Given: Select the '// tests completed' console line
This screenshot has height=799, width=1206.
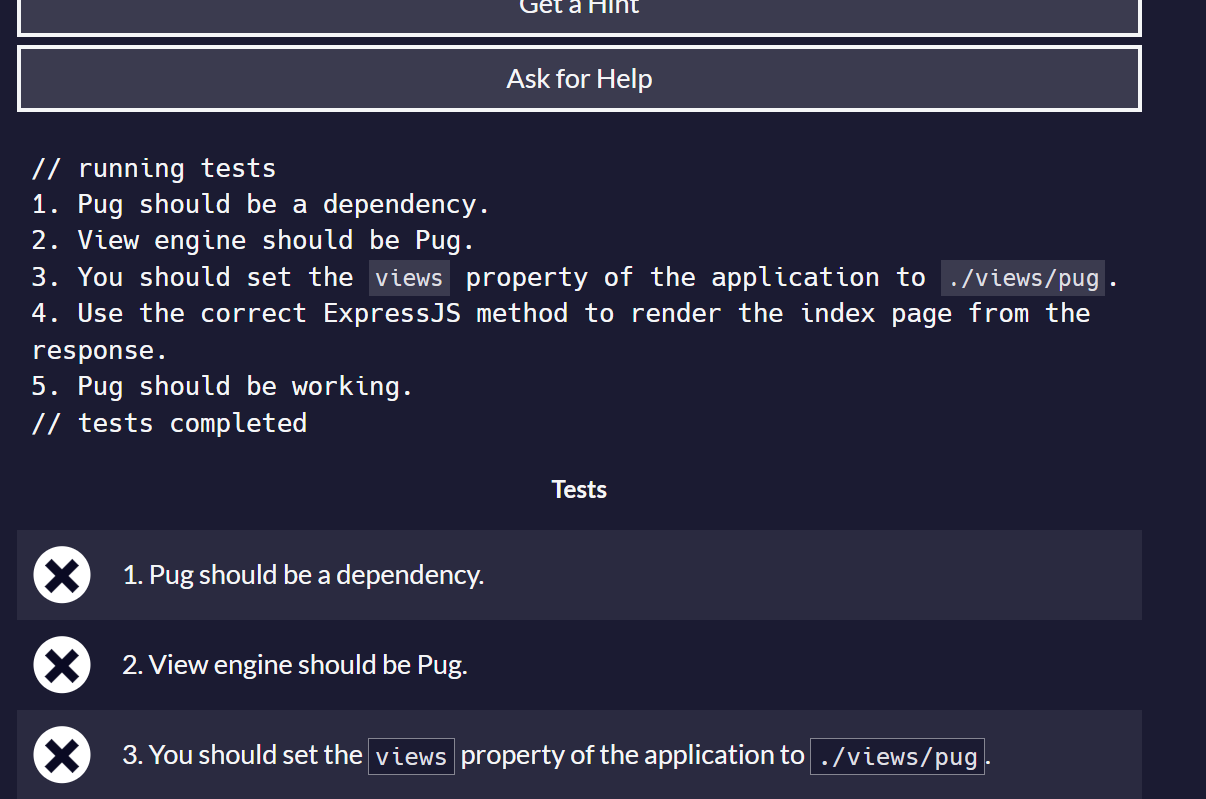Looking at the screenshot, I should pos(169,423).
